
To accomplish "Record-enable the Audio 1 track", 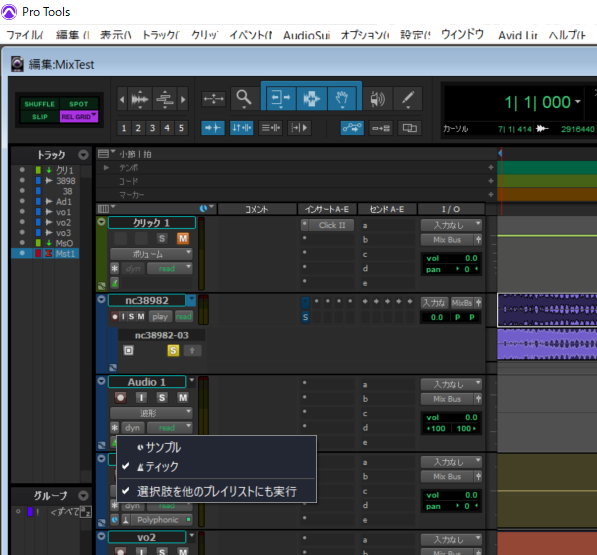I will (x=120, y=398).
